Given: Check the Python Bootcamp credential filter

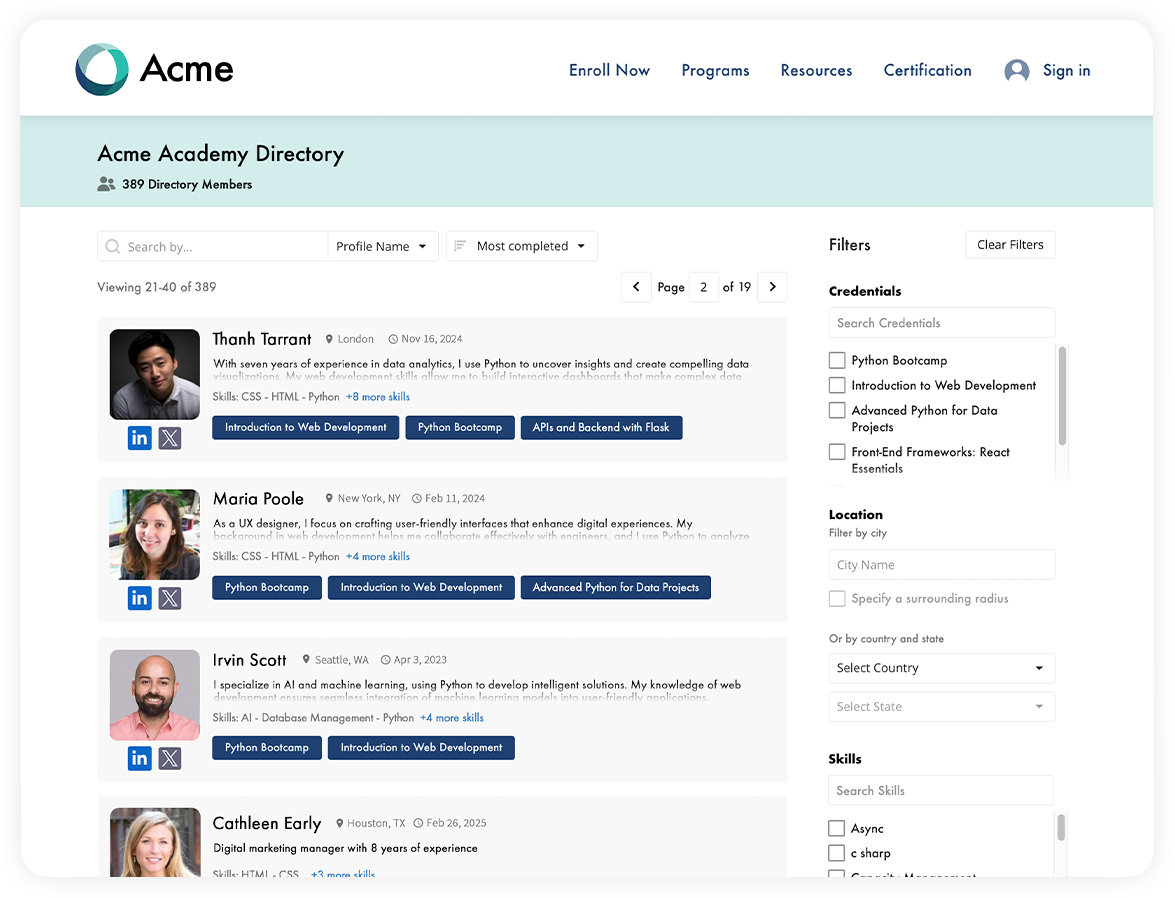Looking at the screenshot, I should tap(837, 361).
